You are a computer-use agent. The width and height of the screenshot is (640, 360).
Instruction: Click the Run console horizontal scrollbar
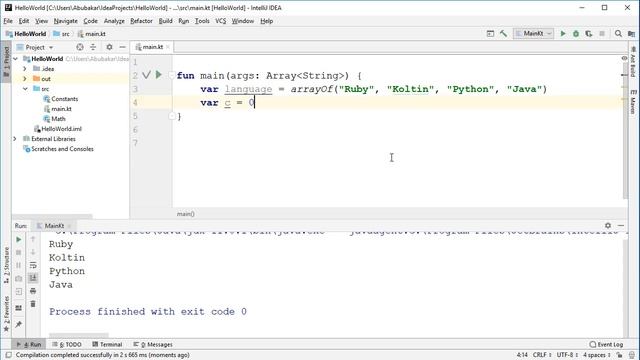[78, 335]
